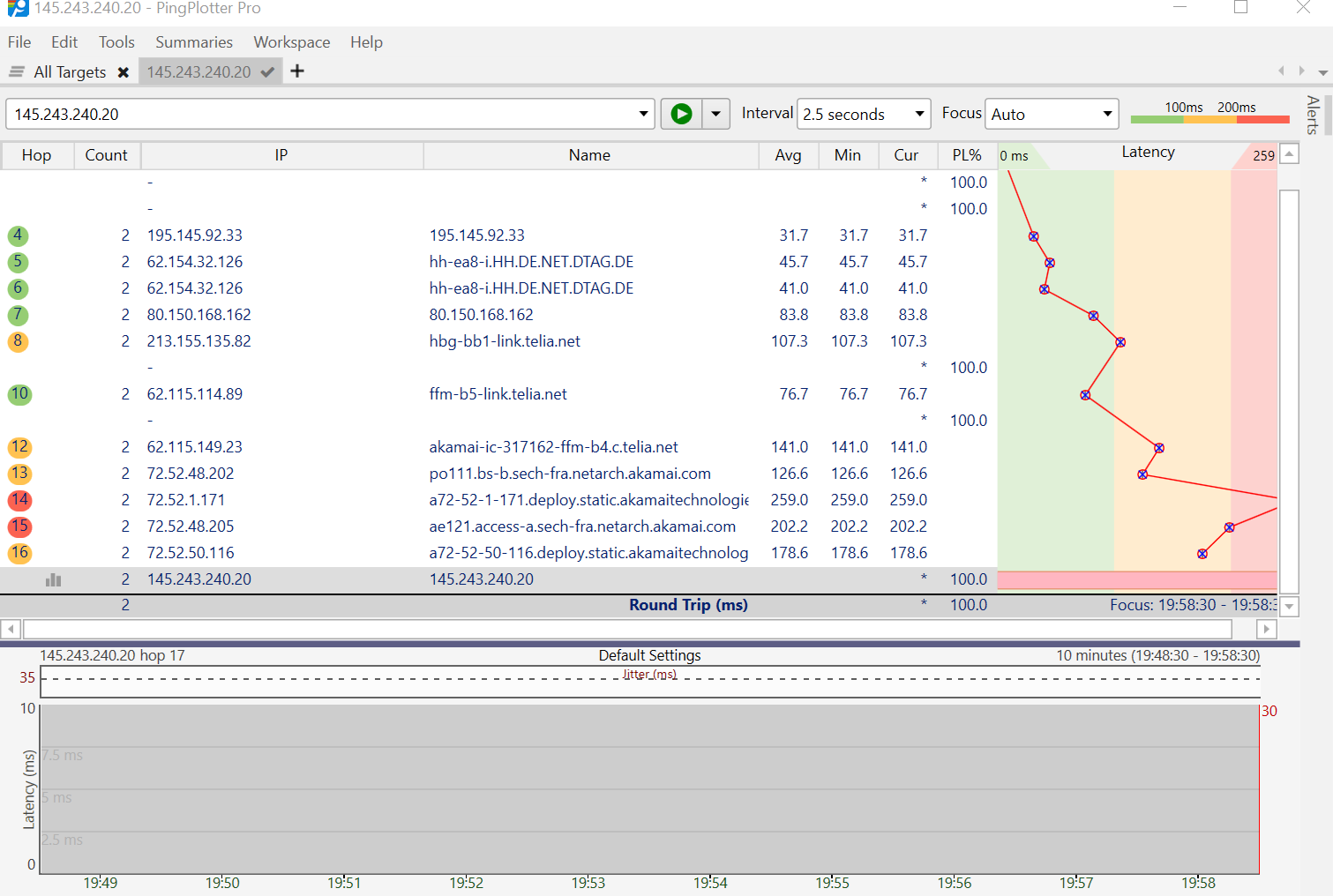The height and width of the screenshot is (896, 1333).
Task: Open the Edit menu
Action: (64, 42)
